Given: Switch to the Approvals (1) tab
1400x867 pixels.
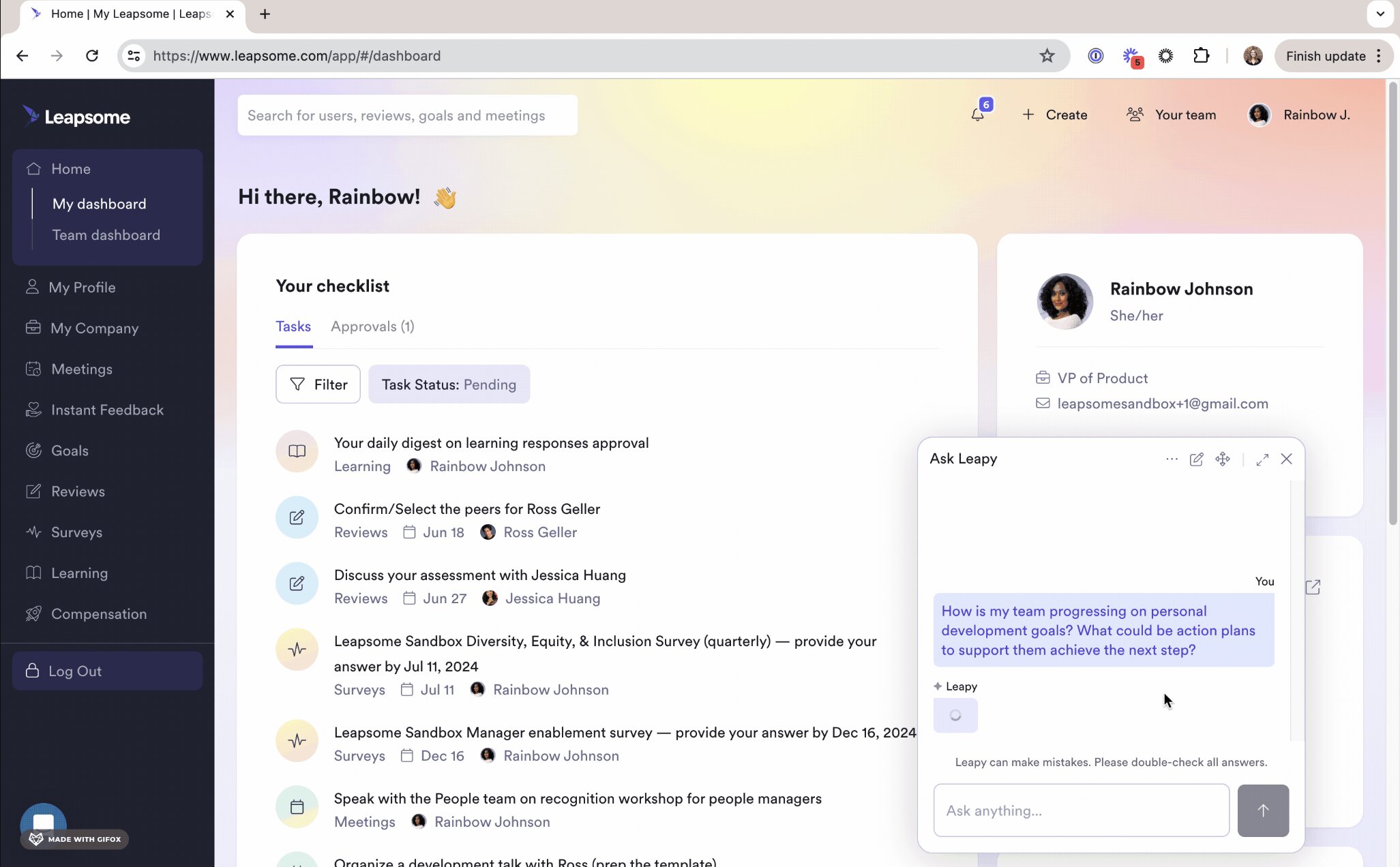Looking at the screenshot, I should click(372, 326).
